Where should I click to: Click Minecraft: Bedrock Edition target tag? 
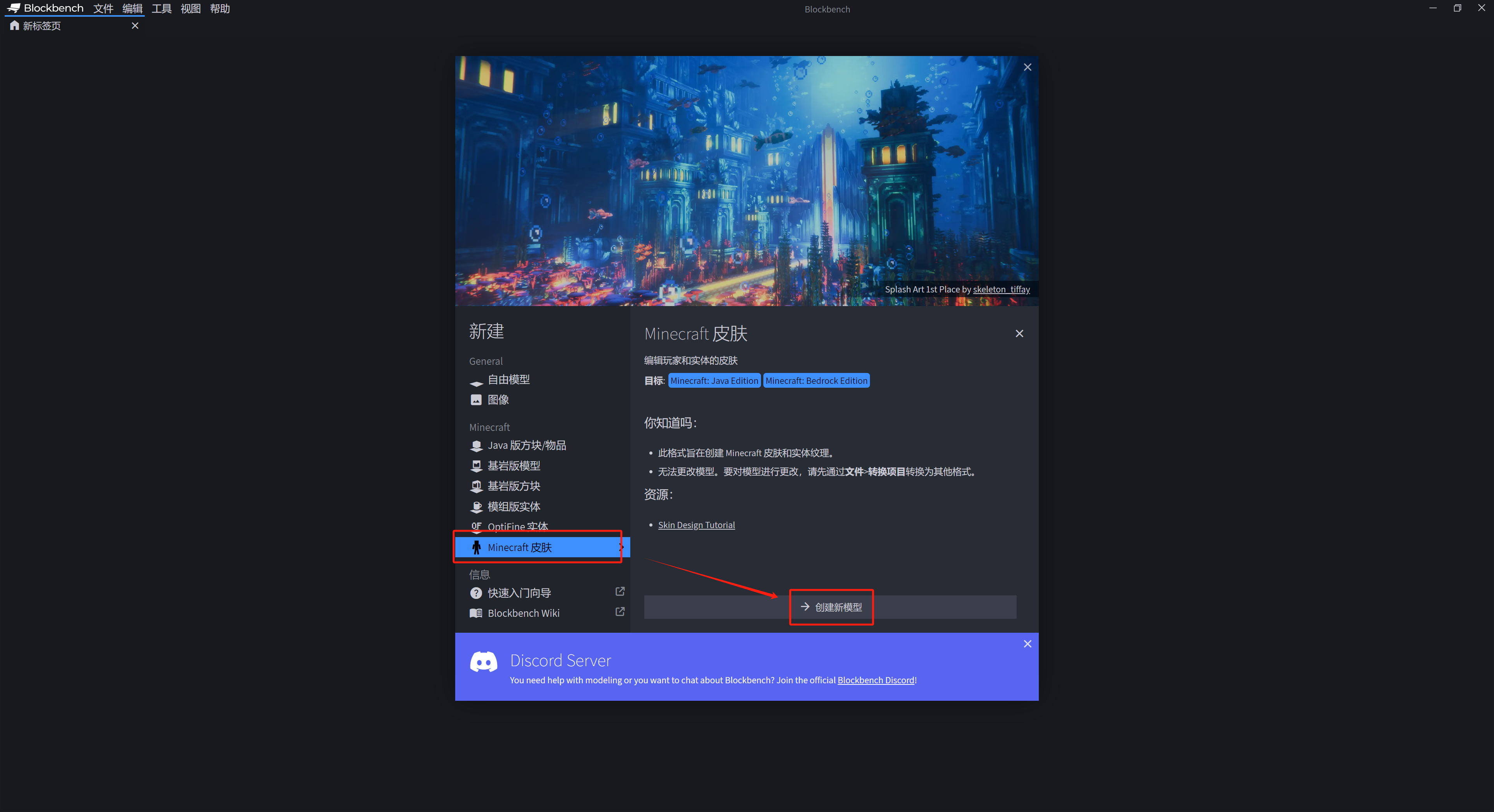pyautogui.click(x=816, y=381)
